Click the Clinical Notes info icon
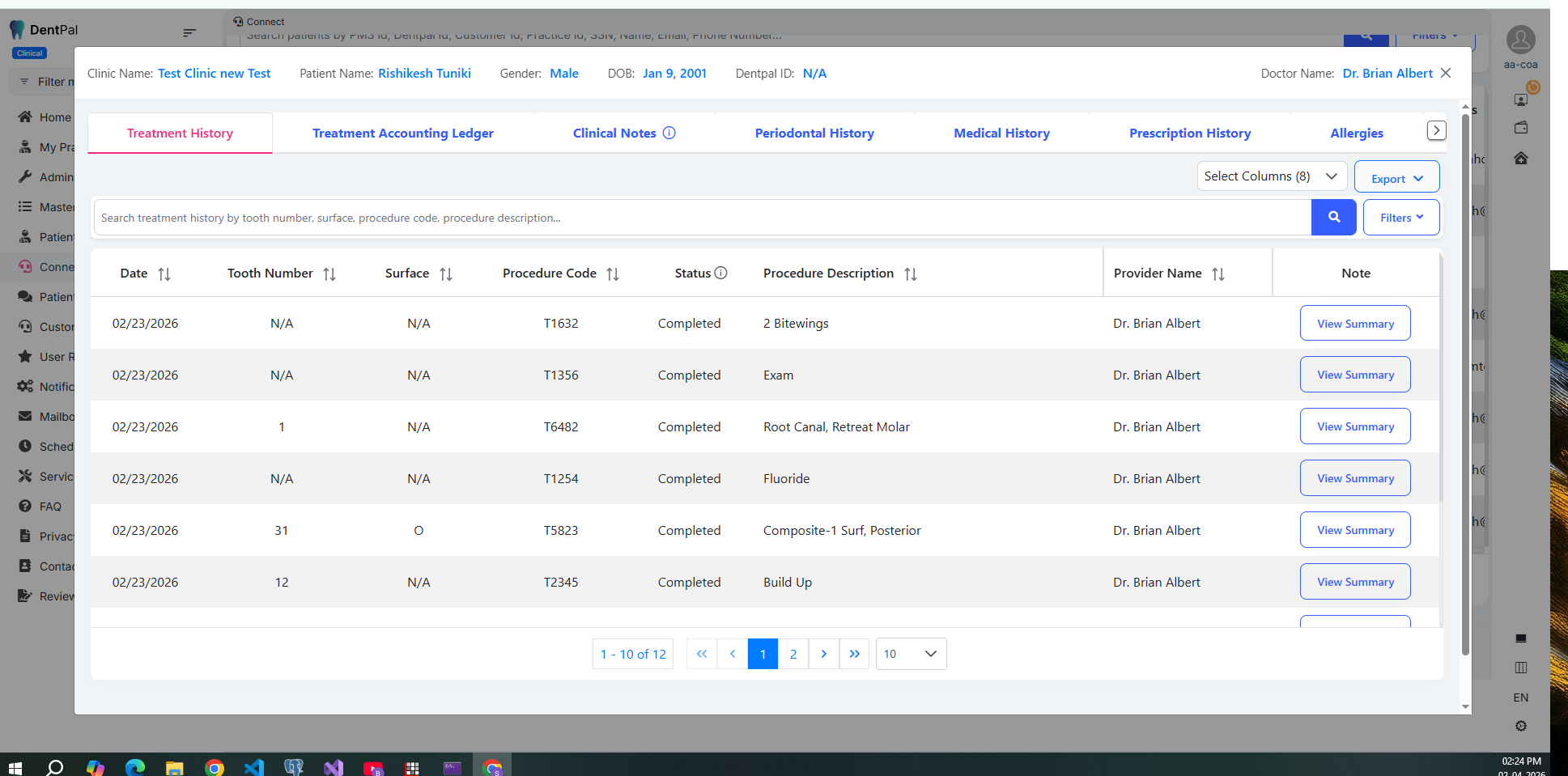This screenshot has width=1568, height=776. click(x=669, y=134)
